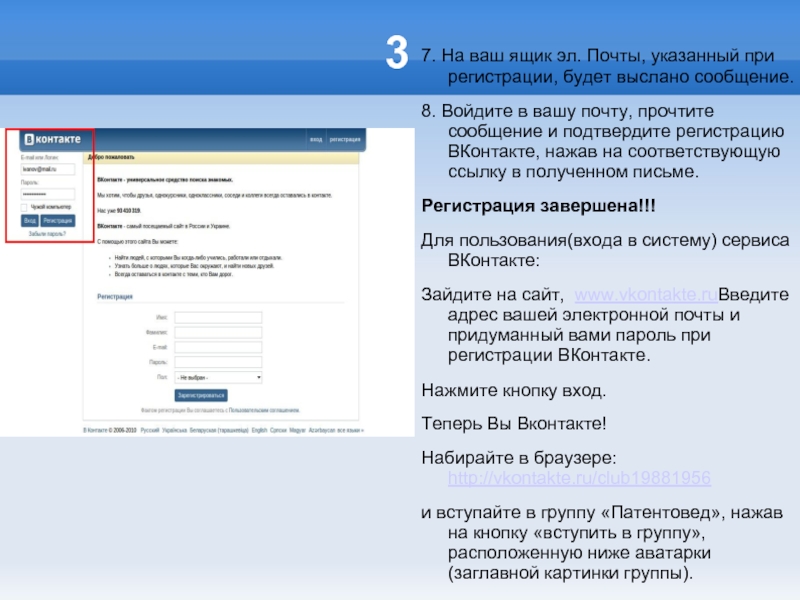Click the "Теперь Вы Вконтакте!" line

514,423
